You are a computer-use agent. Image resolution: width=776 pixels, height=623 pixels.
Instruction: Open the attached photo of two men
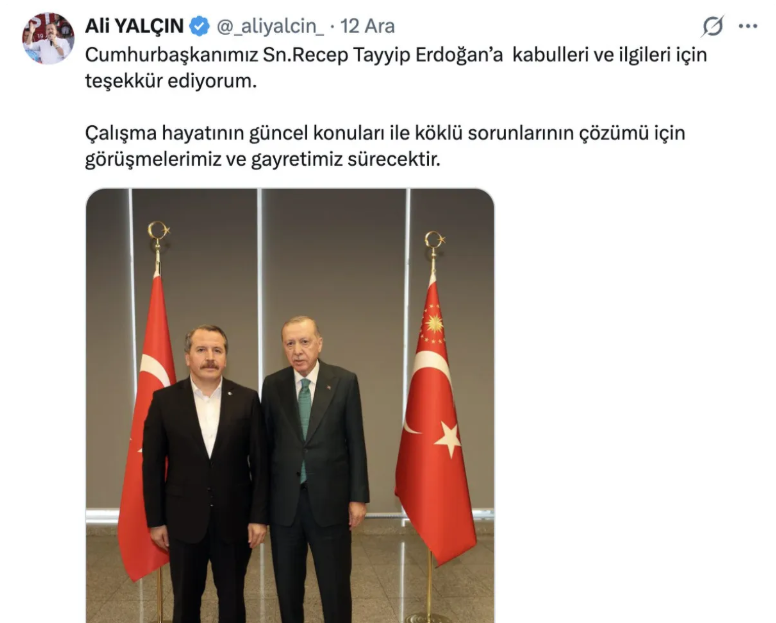tap(290, 405)
